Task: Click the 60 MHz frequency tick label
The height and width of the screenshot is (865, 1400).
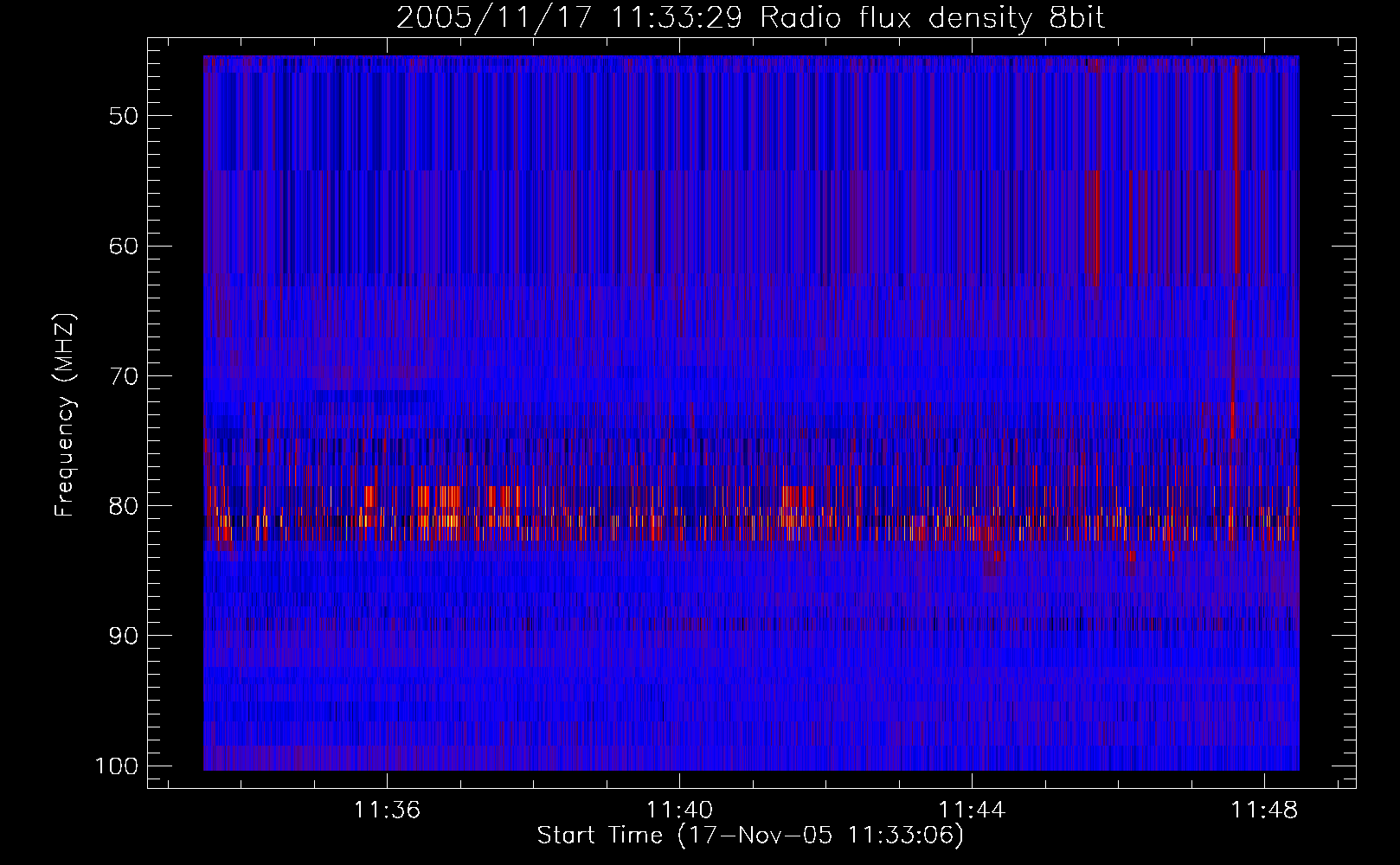Action: pos(124,246)
